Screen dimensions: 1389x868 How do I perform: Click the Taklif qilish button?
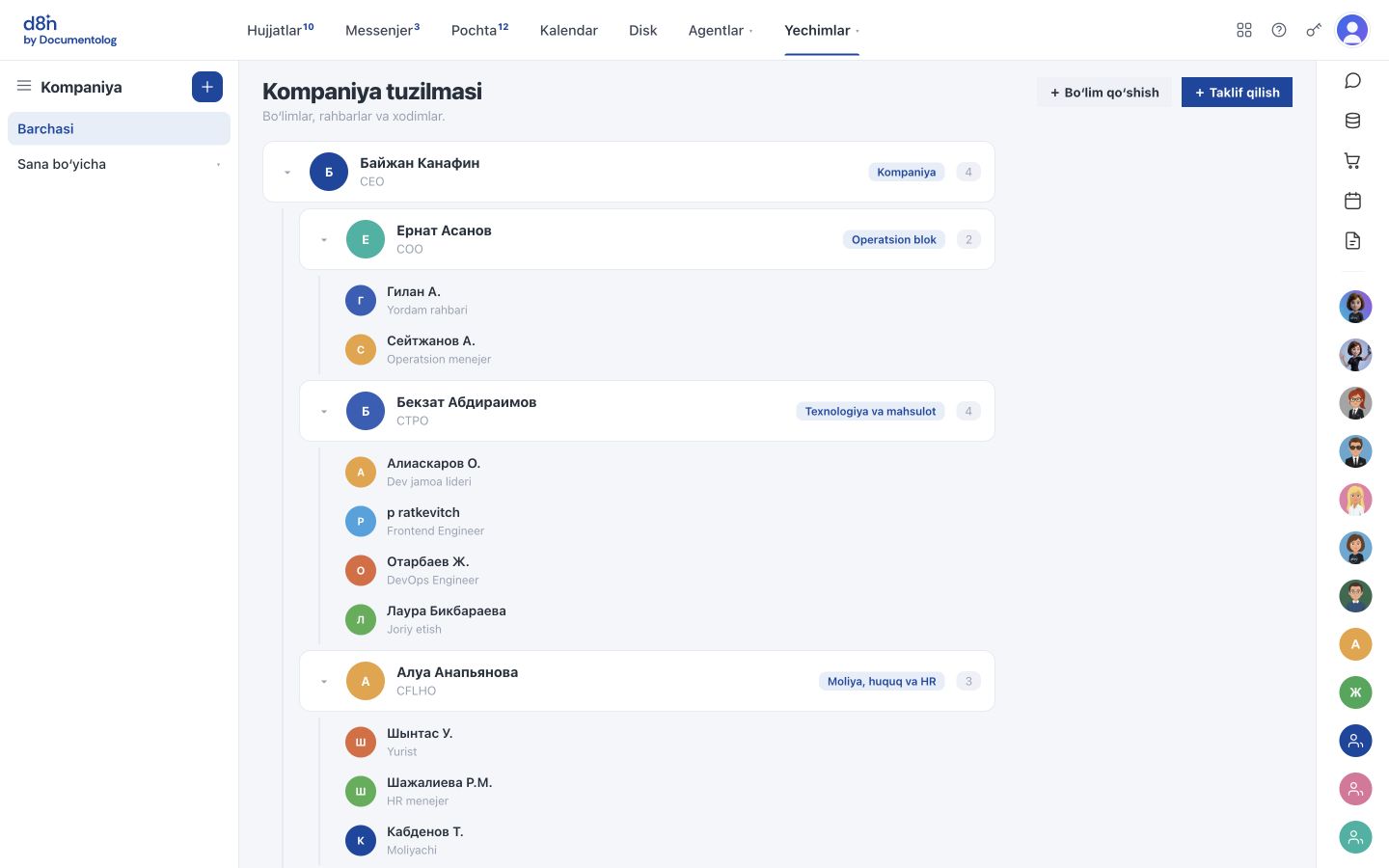[1237, 93]
